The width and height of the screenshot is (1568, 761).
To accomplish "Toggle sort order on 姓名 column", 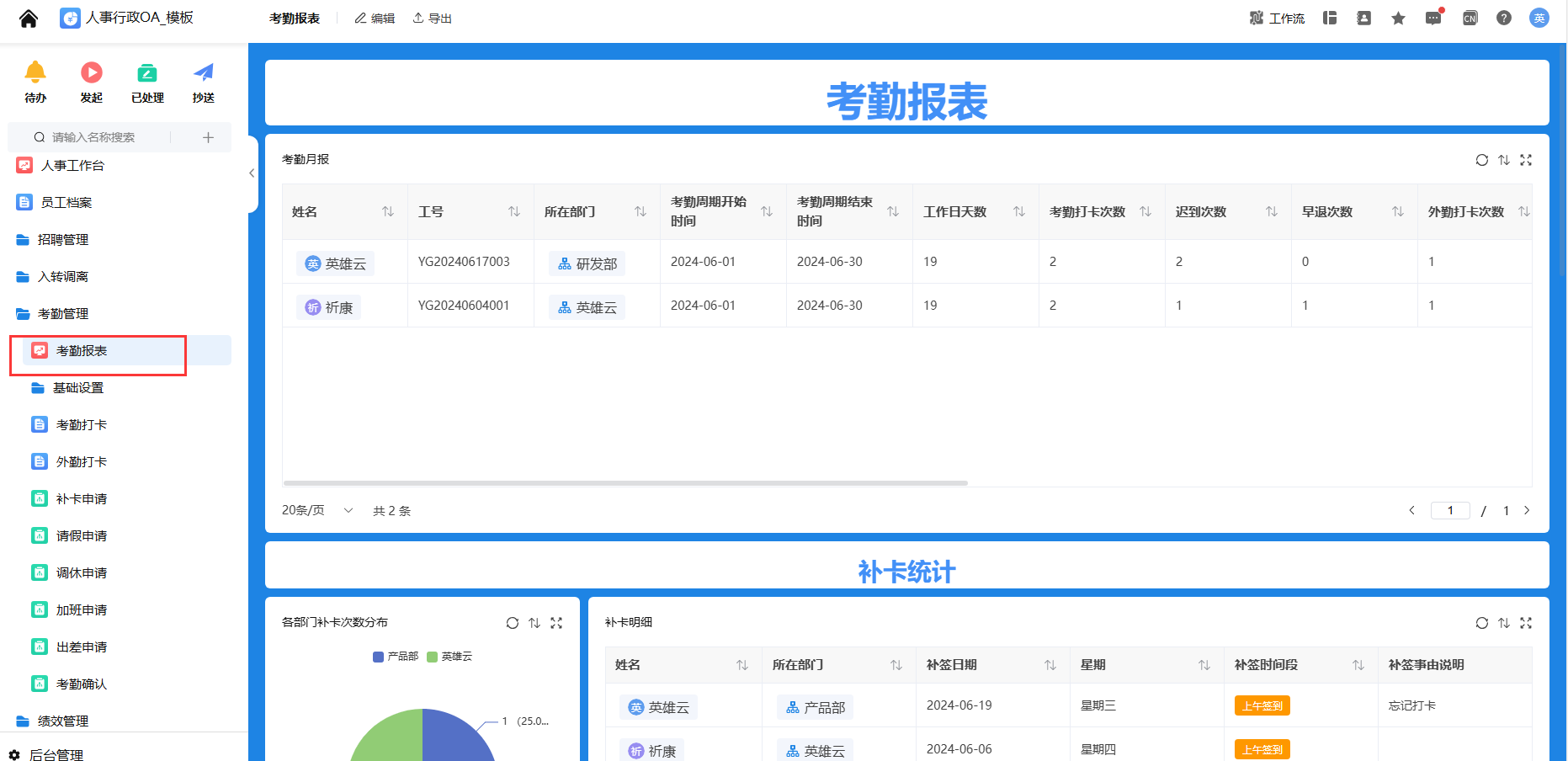I will [388, 212].
